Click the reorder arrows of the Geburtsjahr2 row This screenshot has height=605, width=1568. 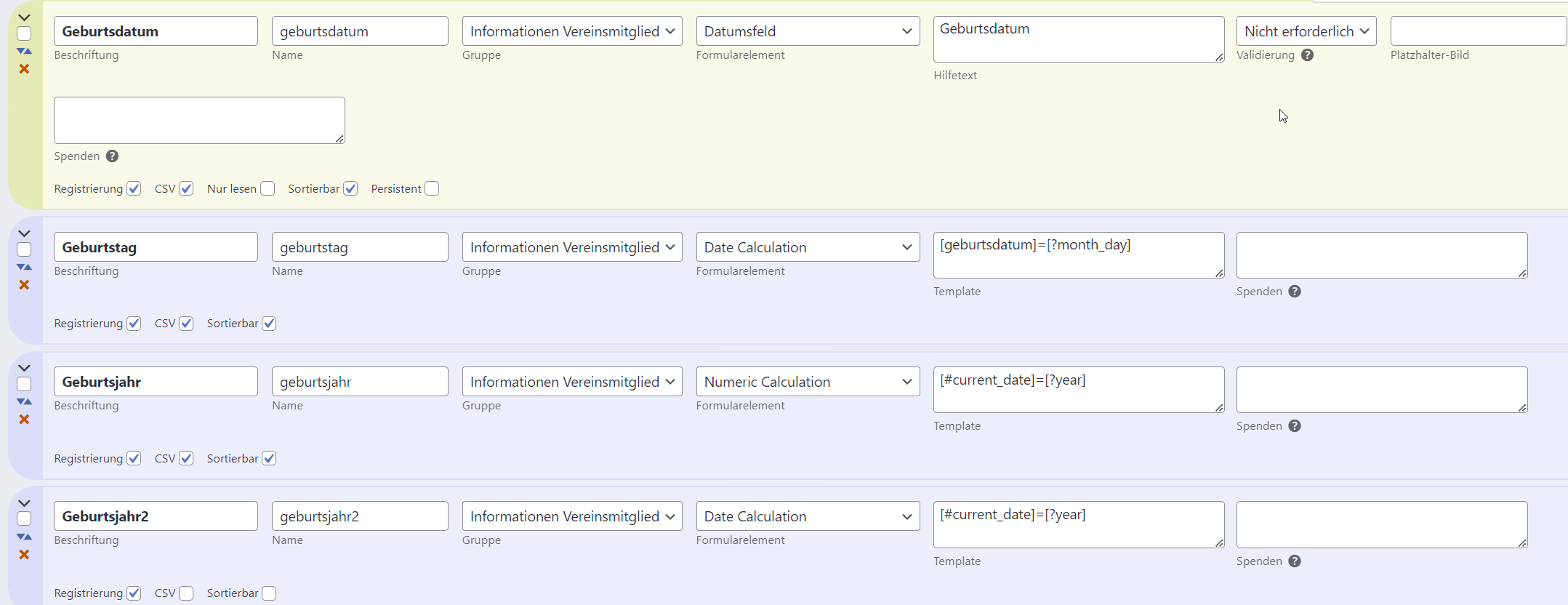coord(24,537)
